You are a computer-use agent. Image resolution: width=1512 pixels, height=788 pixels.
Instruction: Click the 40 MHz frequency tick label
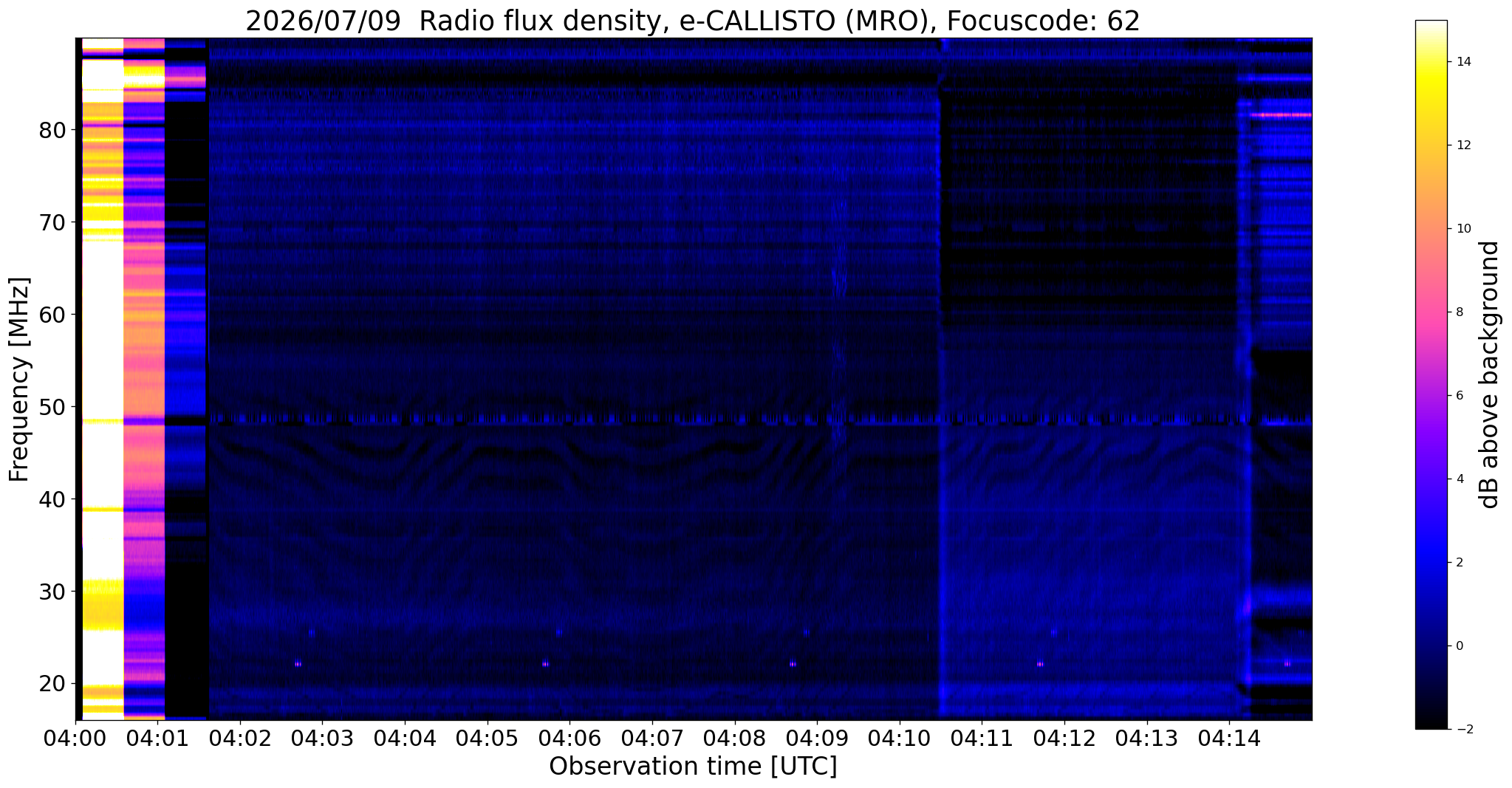click(x=52, y=500)
